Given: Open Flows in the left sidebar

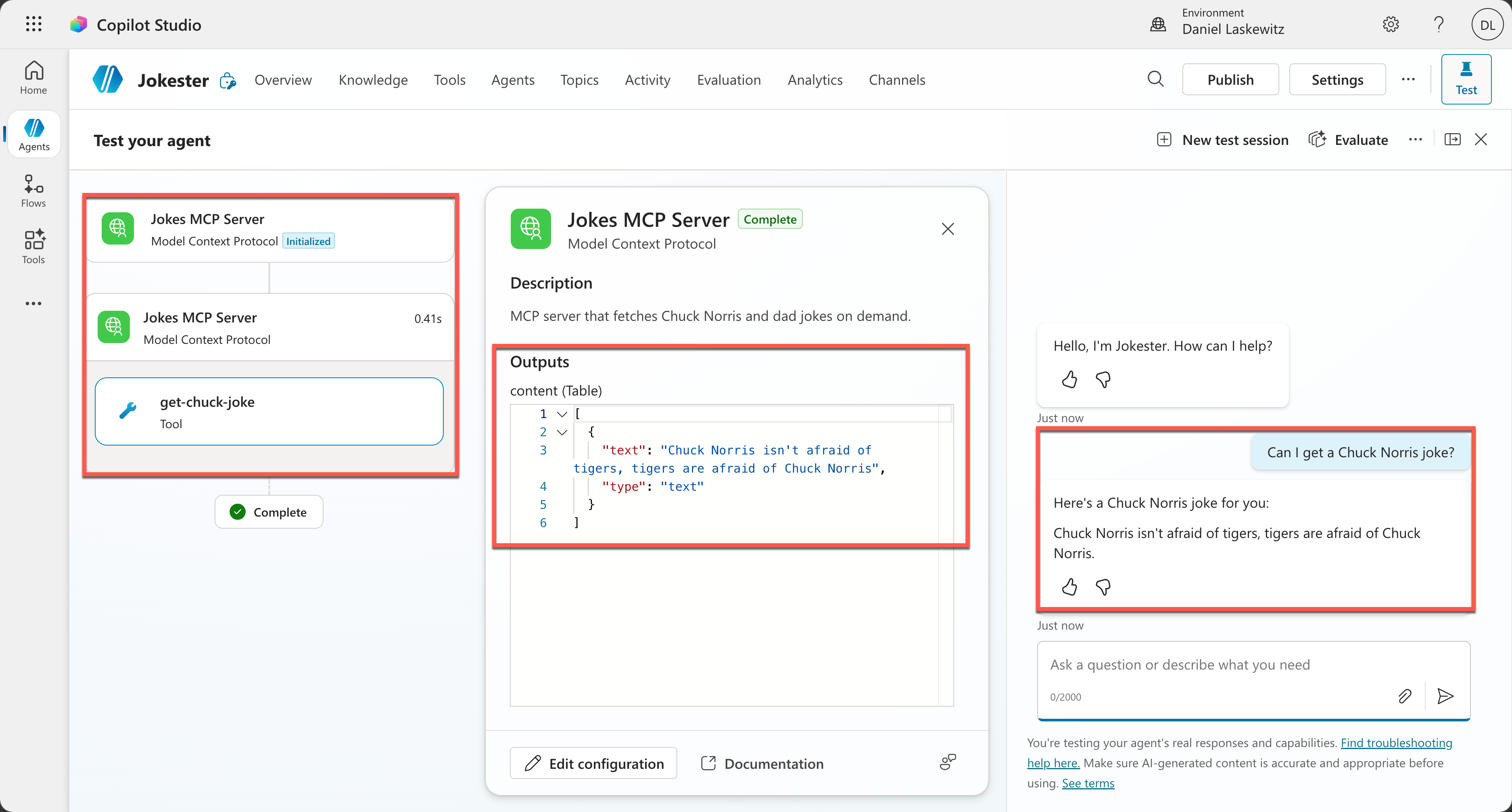Looking at the screenshot, I should 33,191.
